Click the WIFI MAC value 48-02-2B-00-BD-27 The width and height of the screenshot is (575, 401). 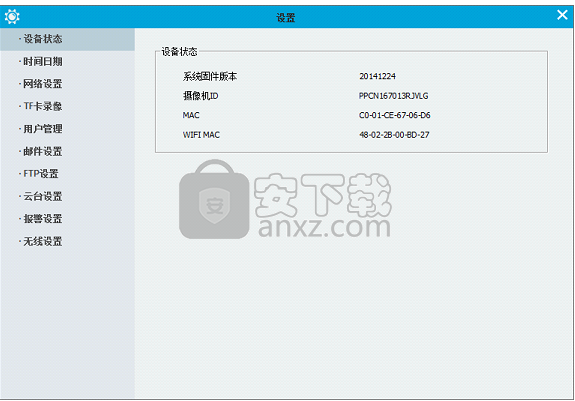click(x=394, y=135)
